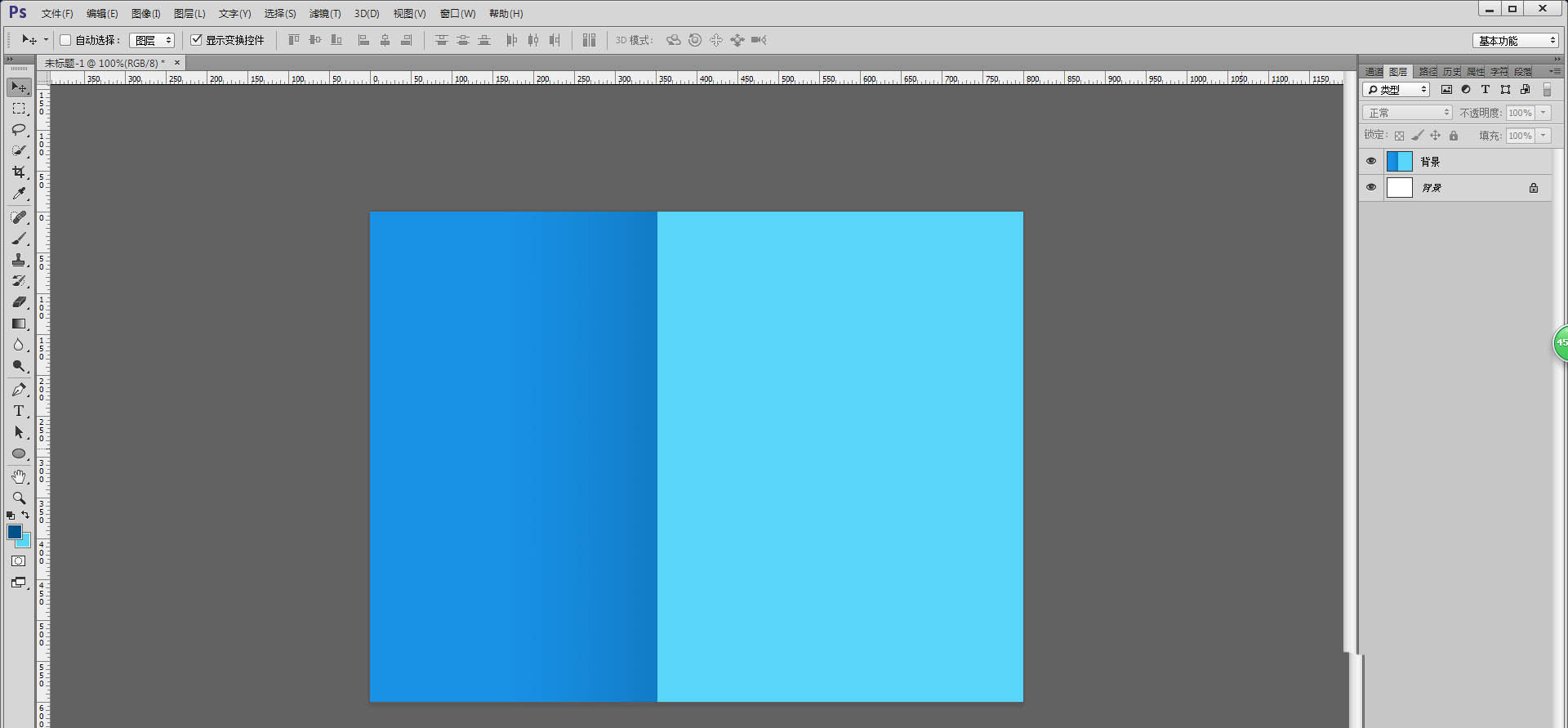Select the Zoom tool
The height and width of the screenshot is (728, 1568).
(x=19, y=498)
